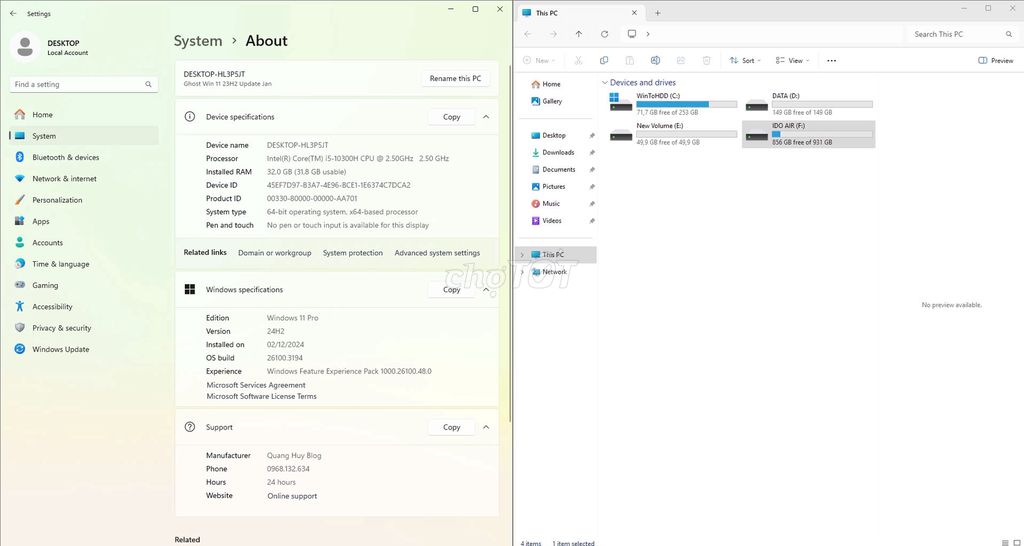Copy the Windows specifications

point(451,289)
